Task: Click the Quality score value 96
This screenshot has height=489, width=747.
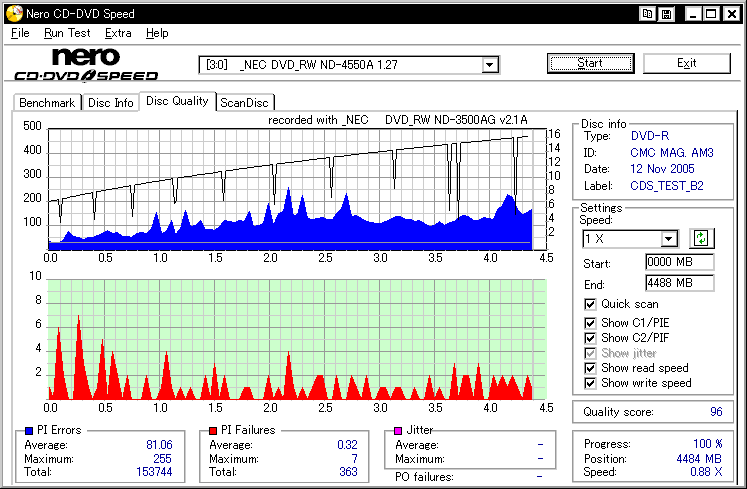Action: 716,412
